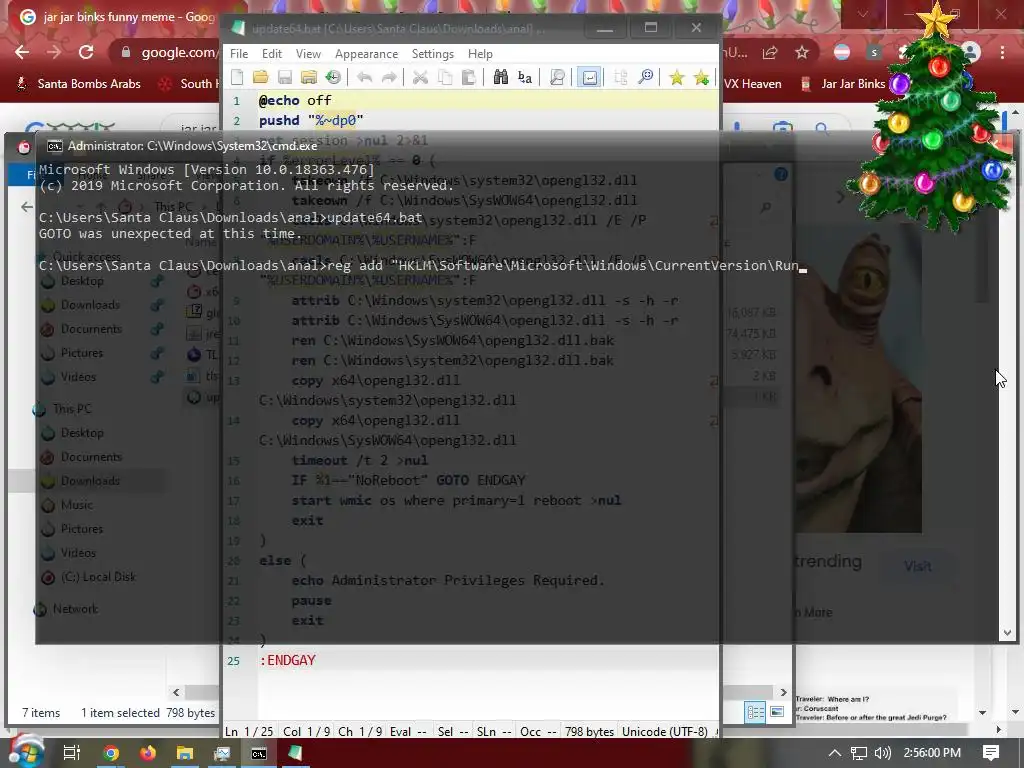Launch Firefox from the taskbar

(148, 753)
